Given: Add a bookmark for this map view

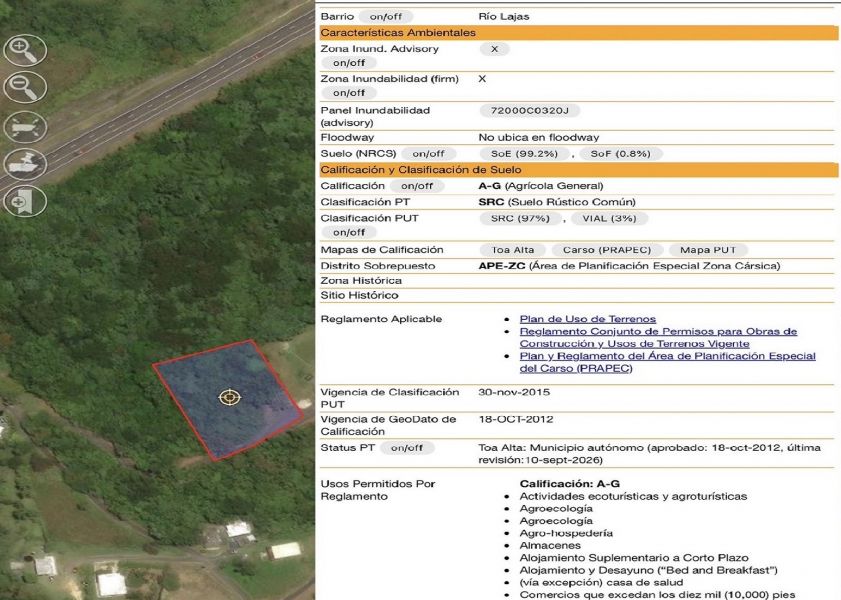Looking at the screenshot, I should coord(25,201).
